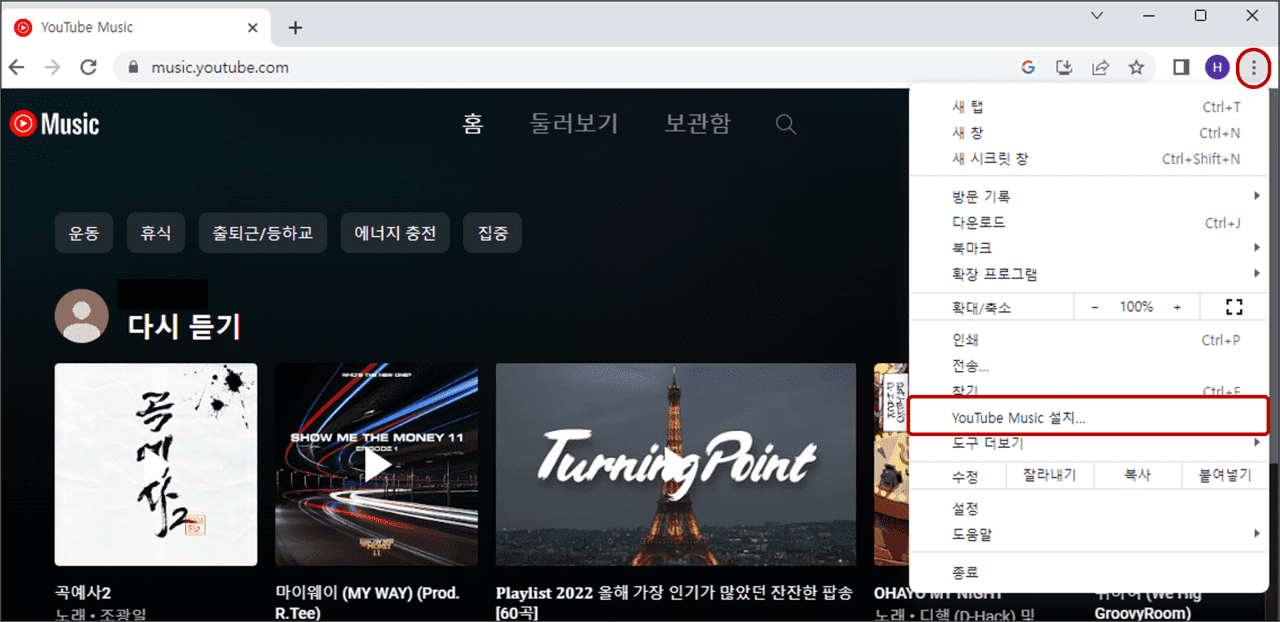Click 붙여넣기 in the edit row
Viewport: 1280px width, 622px height.
(x=1226, y=476)
